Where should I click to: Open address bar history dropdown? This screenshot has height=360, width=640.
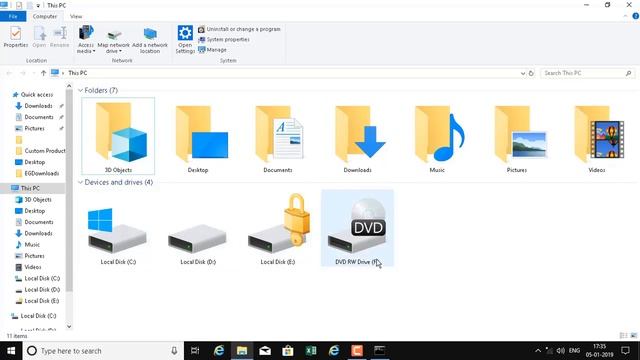[523, 73]
